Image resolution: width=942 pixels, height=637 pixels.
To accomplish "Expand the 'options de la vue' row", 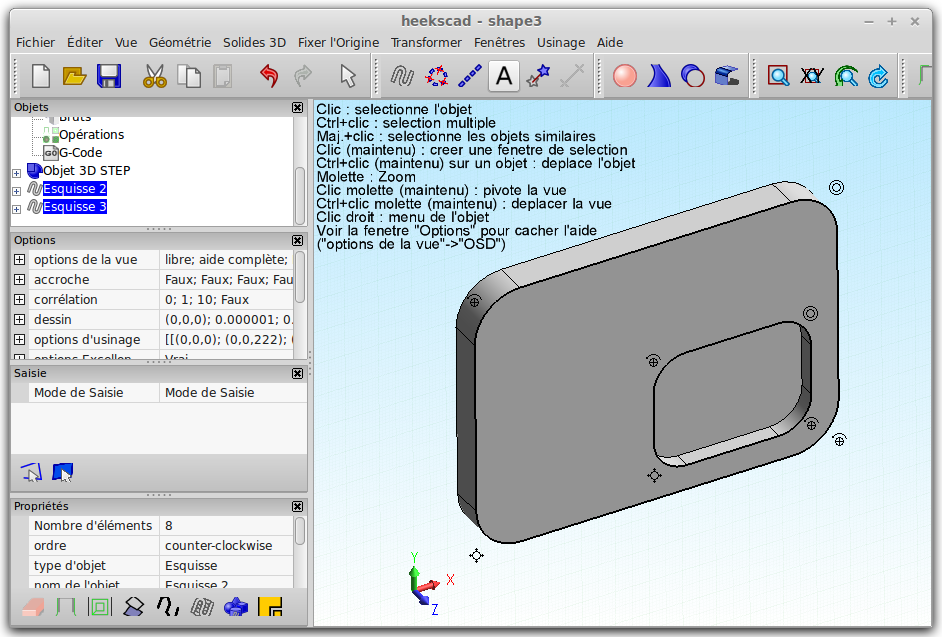I will (19, 260).
